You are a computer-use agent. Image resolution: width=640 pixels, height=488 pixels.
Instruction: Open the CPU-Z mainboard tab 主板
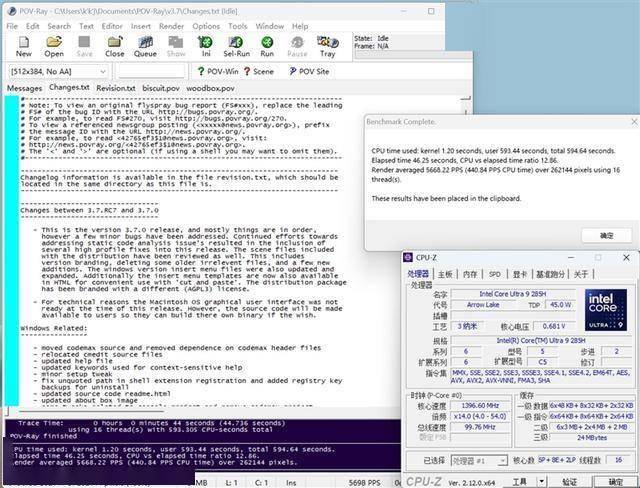445,274
